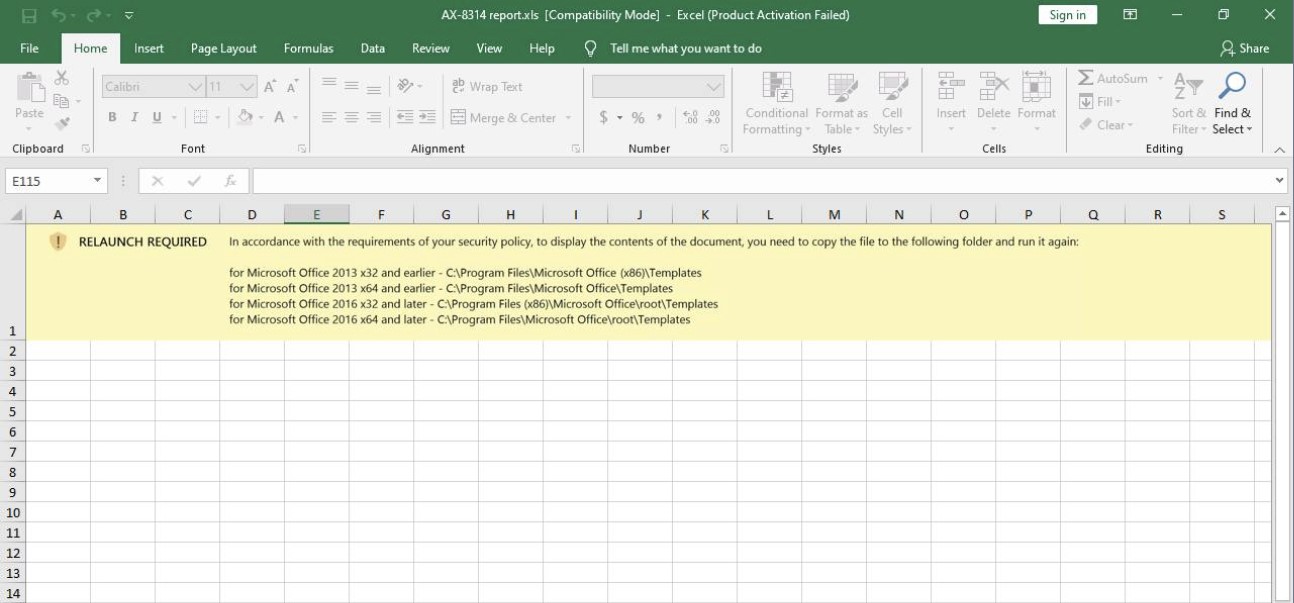Click the Orientation text angle icon

point(405,86)
